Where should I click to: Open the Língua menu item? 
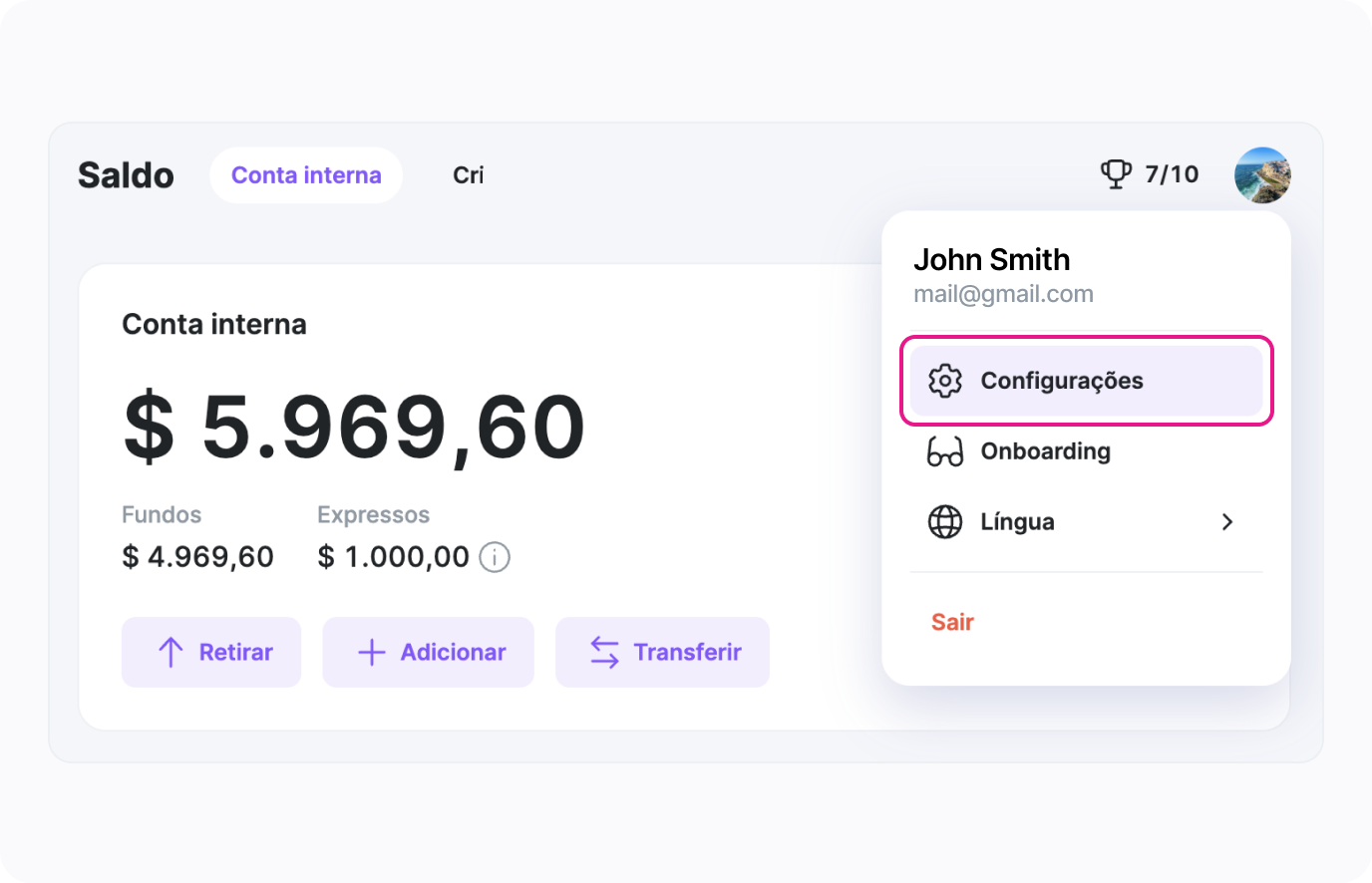point(1017,522)
